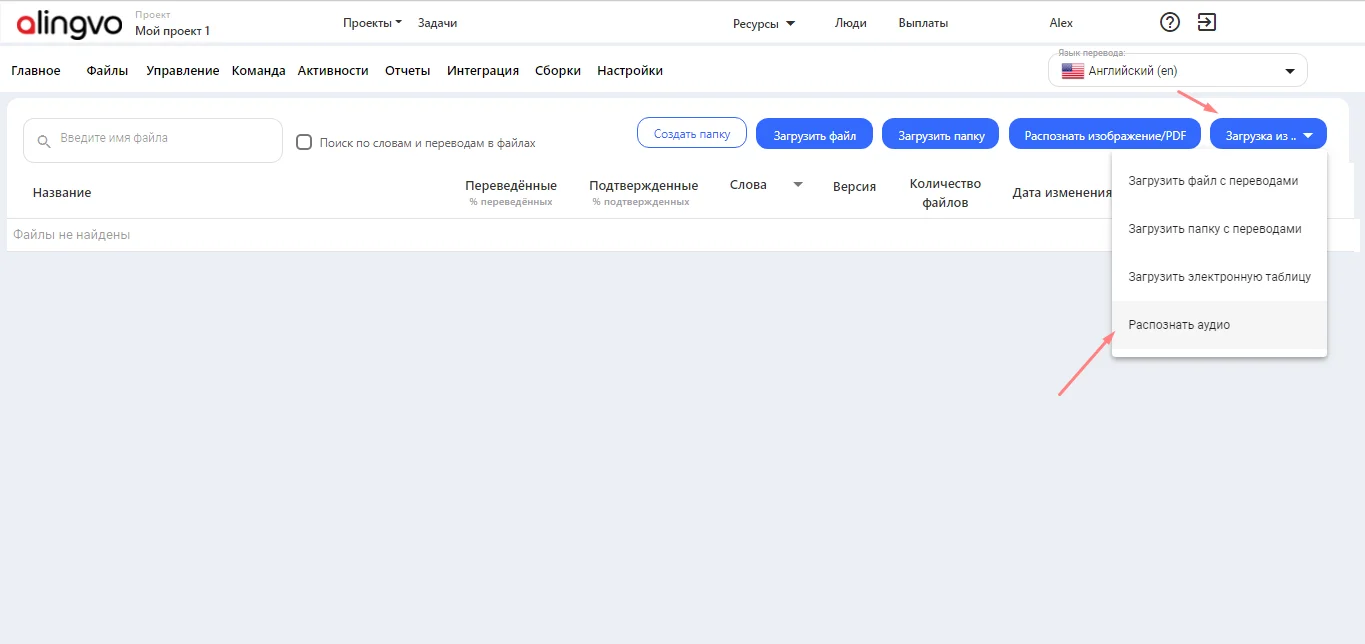Screen dimensions: 1365x644
Task: Expand the Ресурсы dropdown menu
Action: (x=764, y=23)
